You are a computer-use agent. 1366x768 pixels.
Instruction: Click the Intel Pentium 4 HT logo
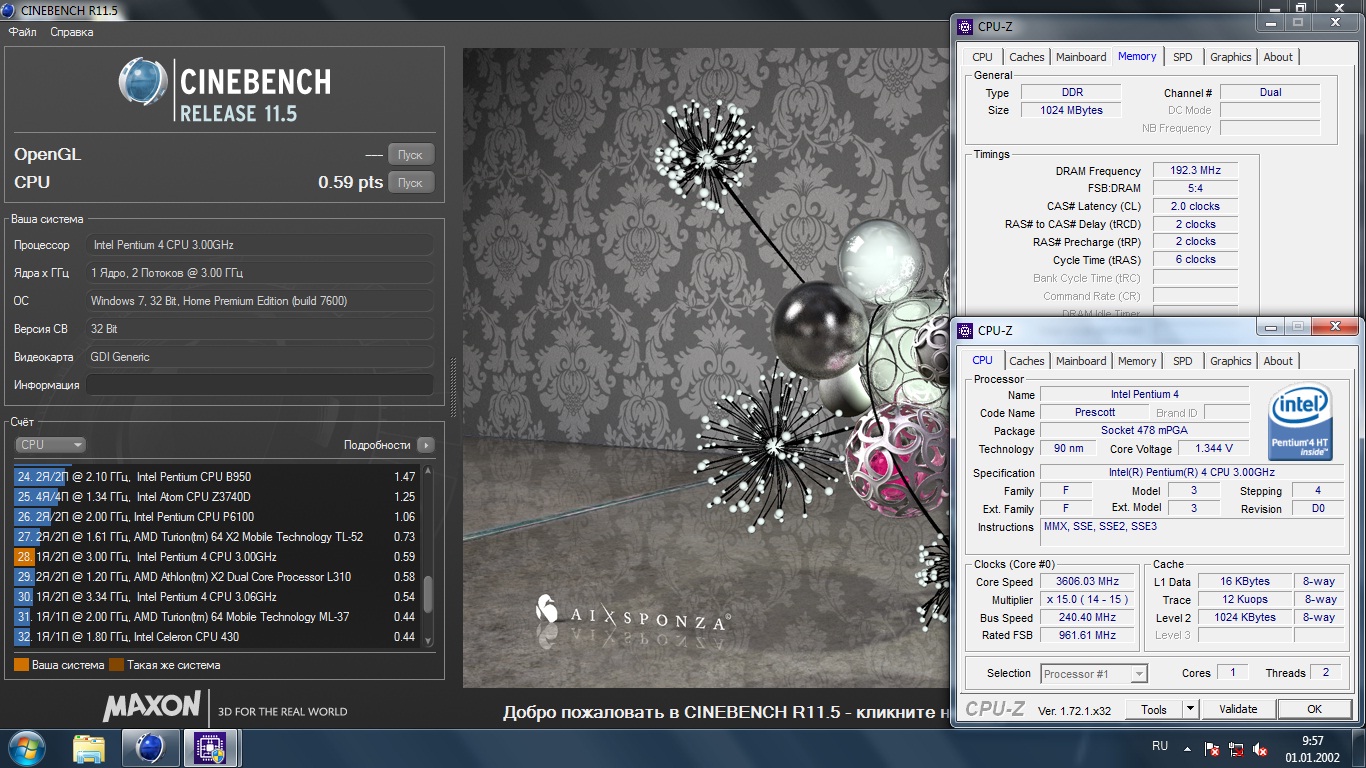1300,422
